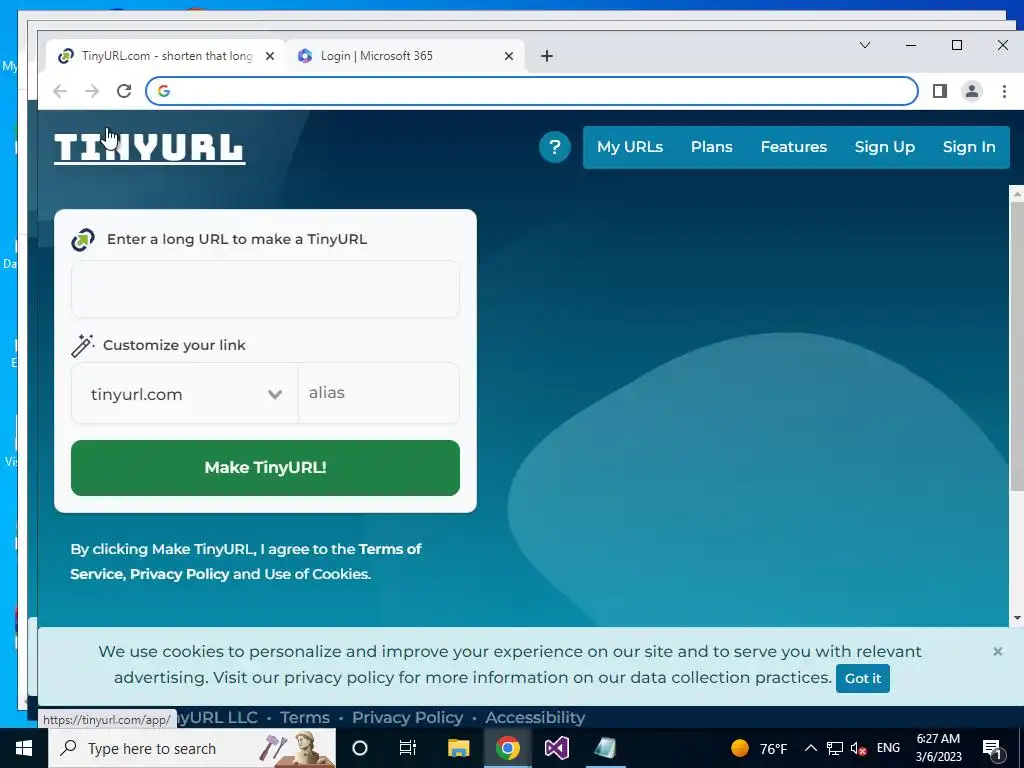Reload the page with refresh icon

click(124, 91)
